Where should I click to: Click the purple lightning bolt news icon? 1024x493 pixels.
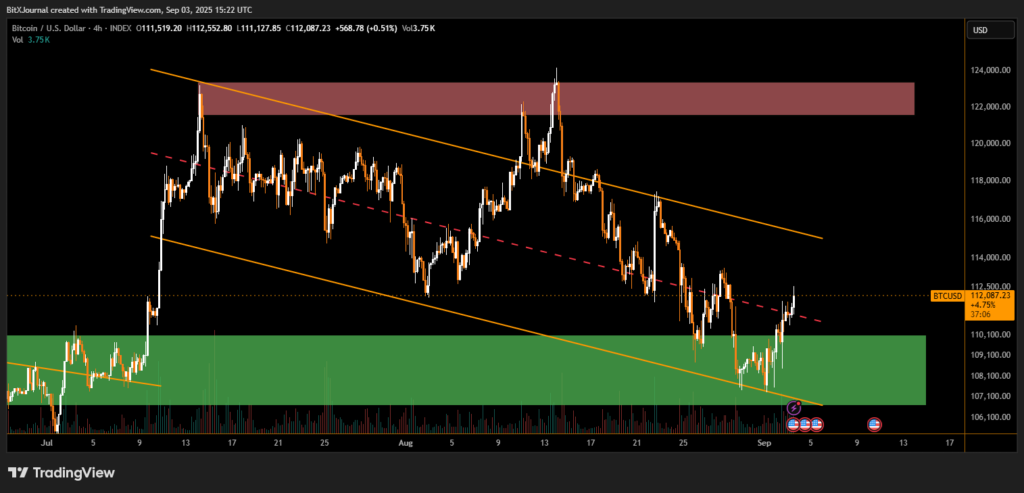tap(794, 408)
